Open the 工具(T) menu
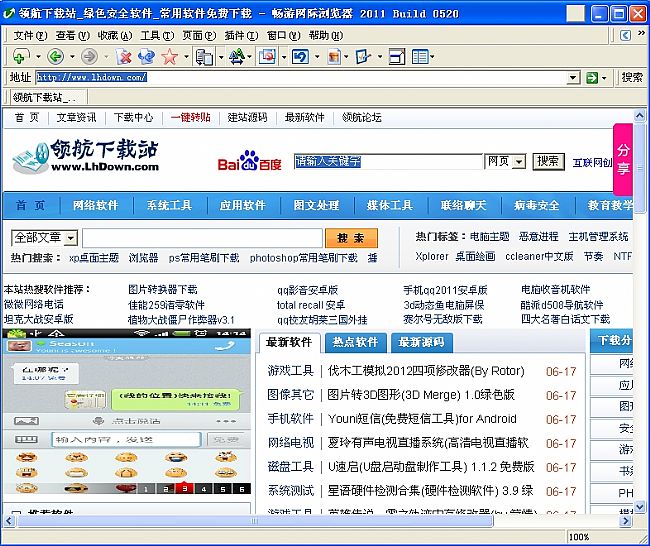The height and width of the screenshot is (546, 650). coord(157,36)
